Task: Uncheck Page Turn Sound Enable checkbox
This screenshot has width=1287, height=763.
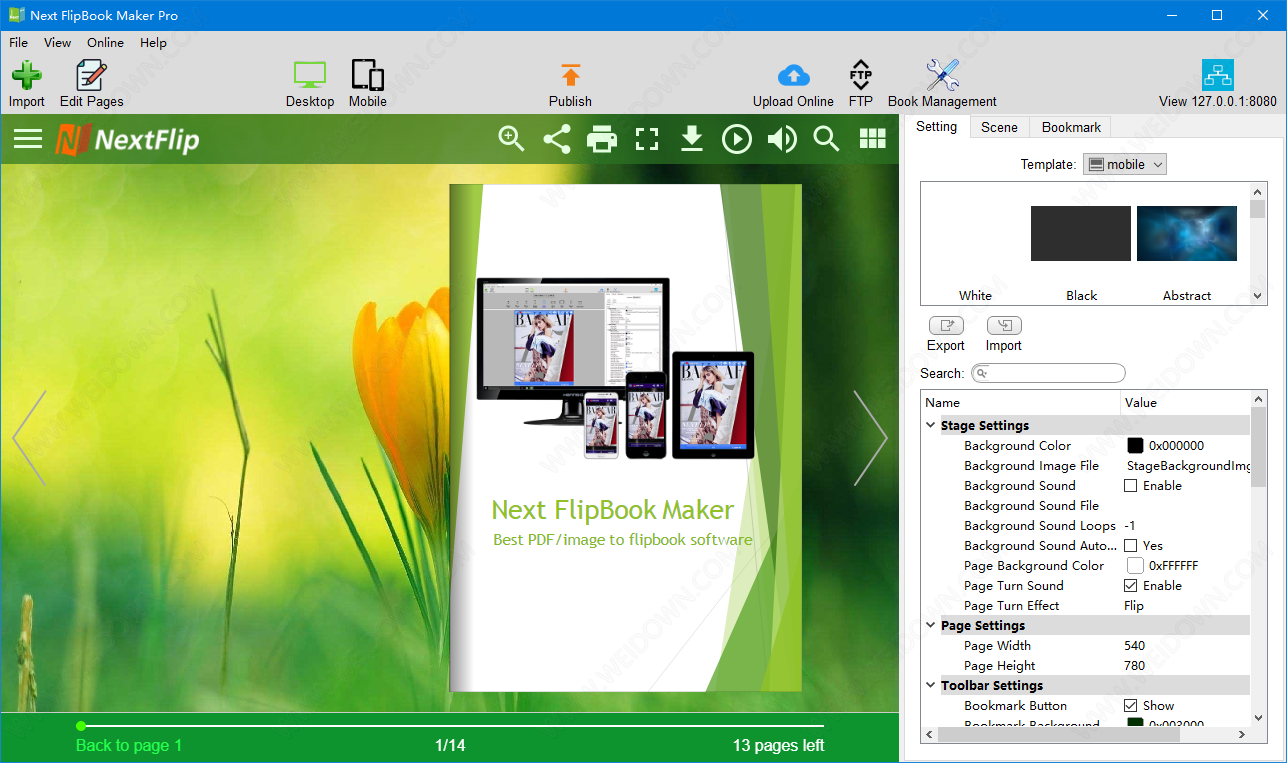Action: coord(1131,586)
